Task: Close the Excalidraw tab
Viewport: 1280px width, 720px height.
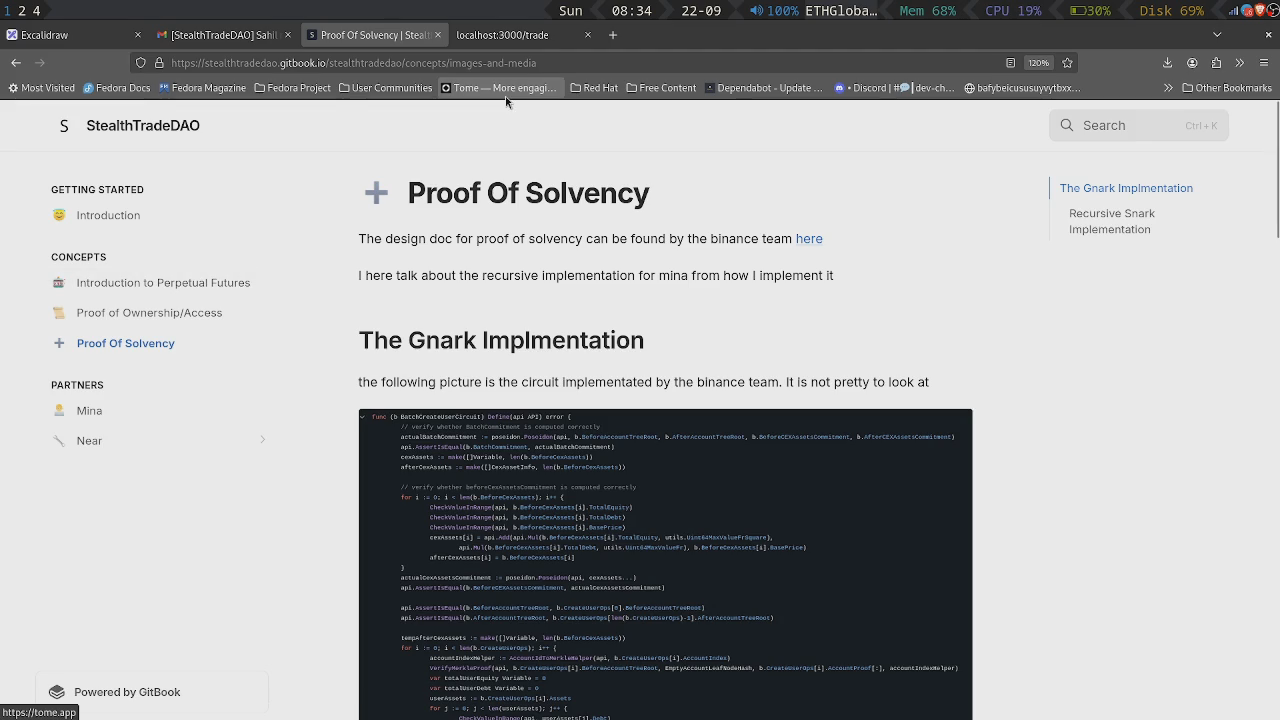Action: [x=138, y=35]
